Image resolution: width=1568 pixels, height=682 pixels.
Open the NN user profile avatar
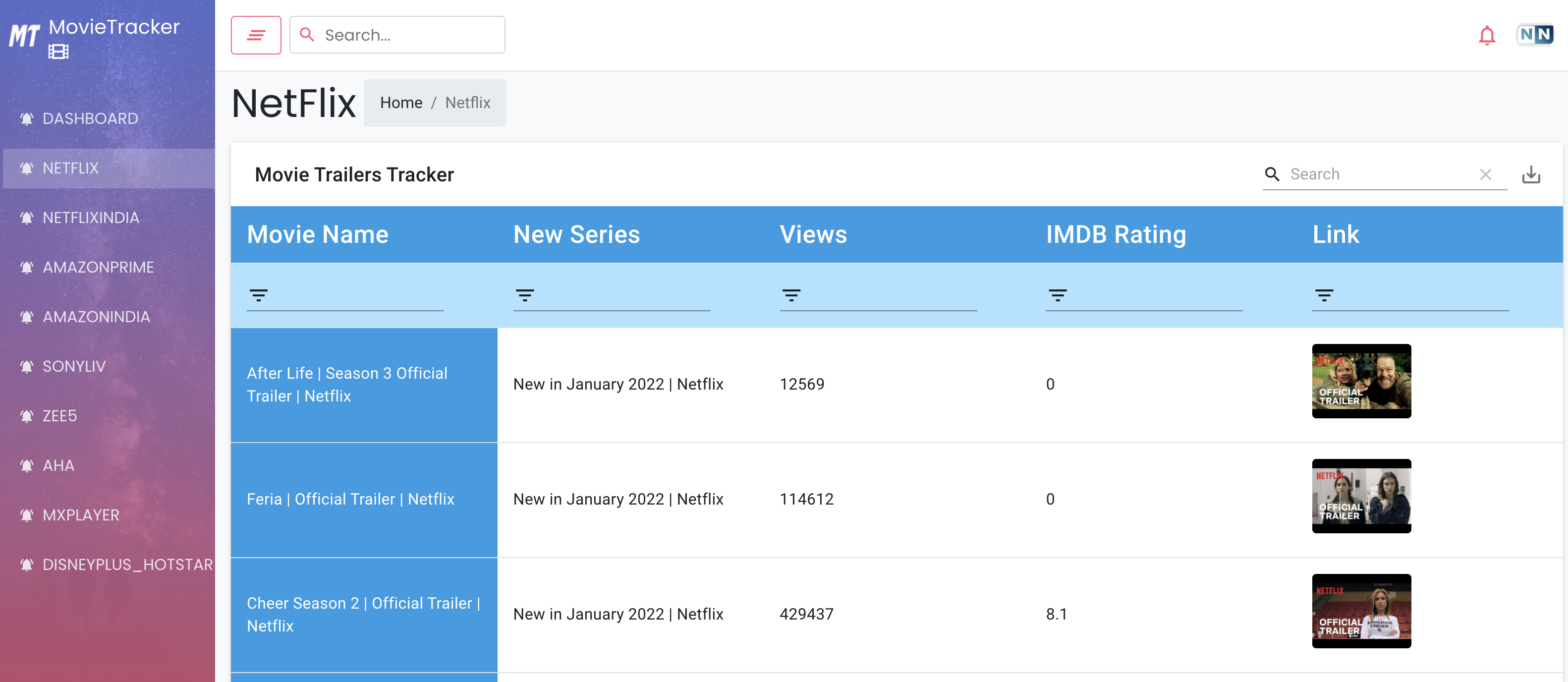click(x=1534, y=35)
